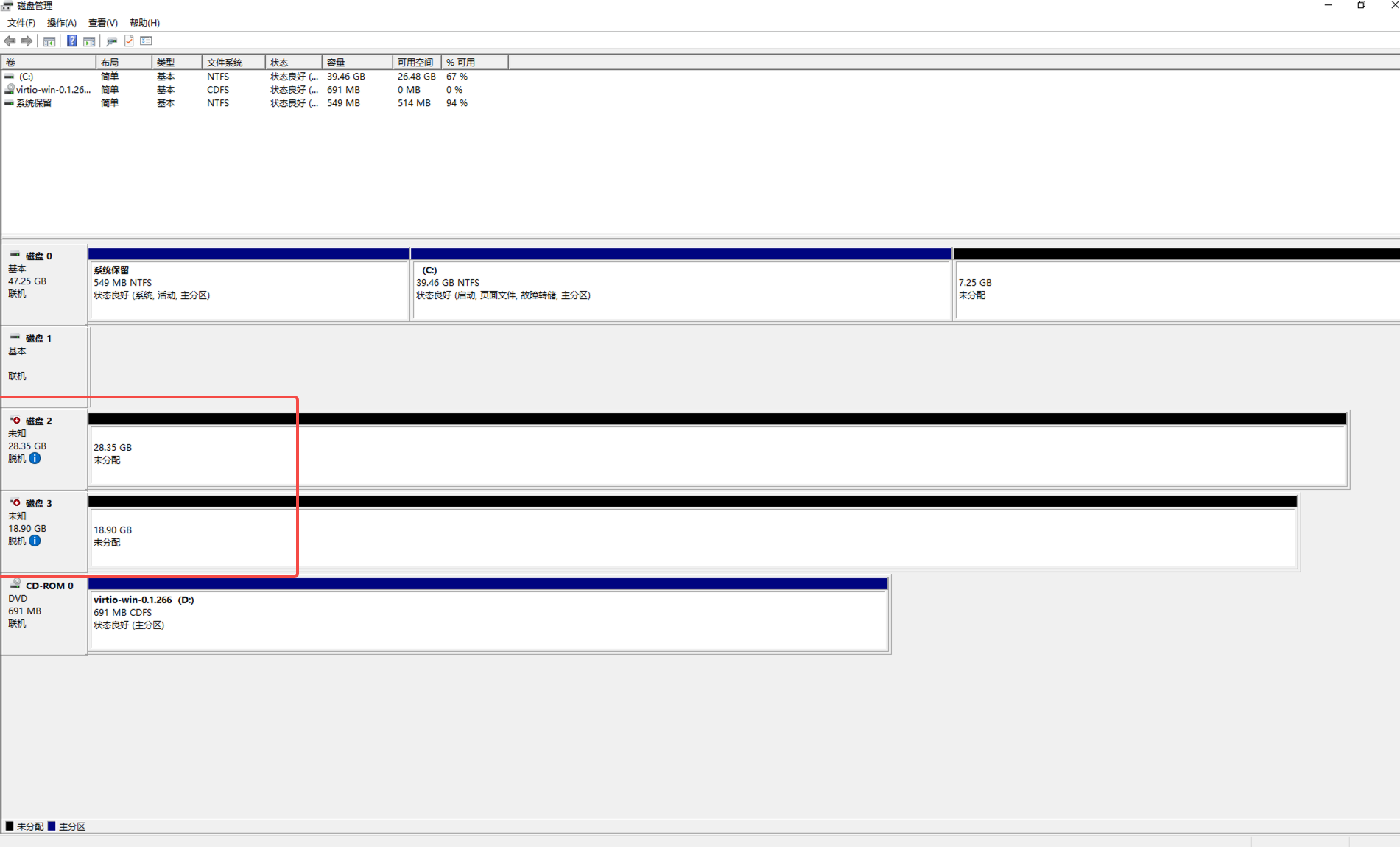Click the toolbar icon with the red checkmark
The width and height of the screenshot is (1400, 847).
click(x=129, y=41)
